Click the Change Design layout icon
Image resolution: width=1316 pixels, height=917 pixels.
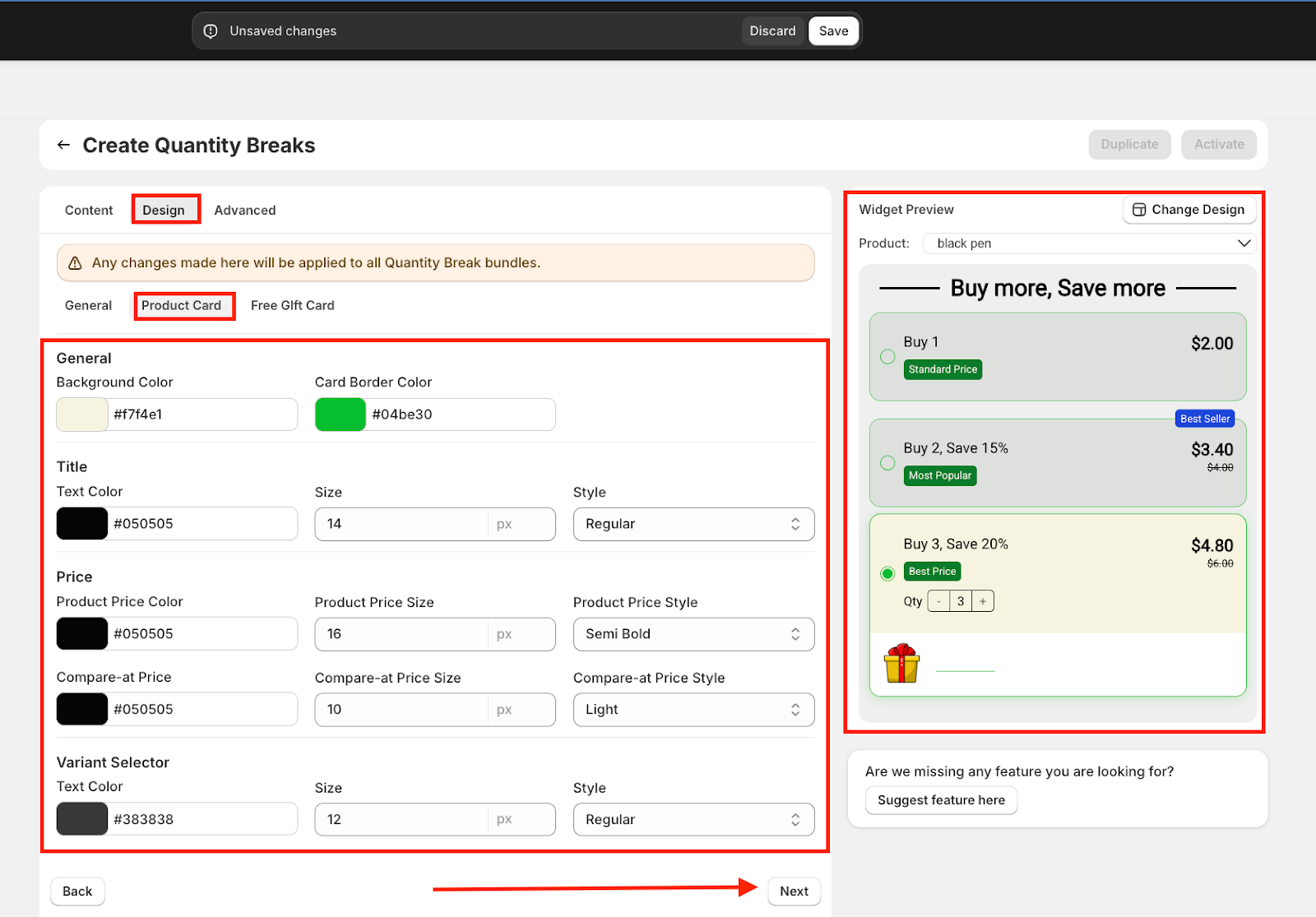[x=1139, y=210]
